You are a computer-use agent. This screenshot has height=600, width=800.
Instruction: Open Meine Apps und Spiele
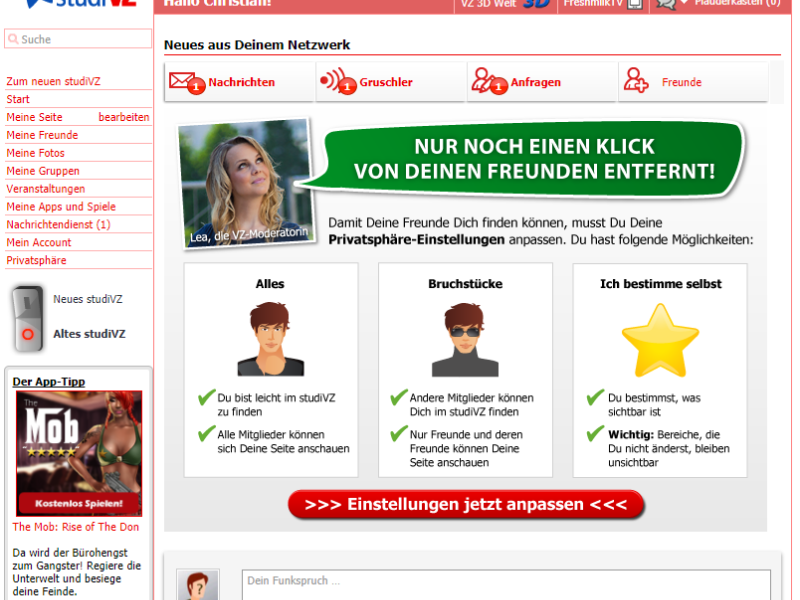(61, 206)
